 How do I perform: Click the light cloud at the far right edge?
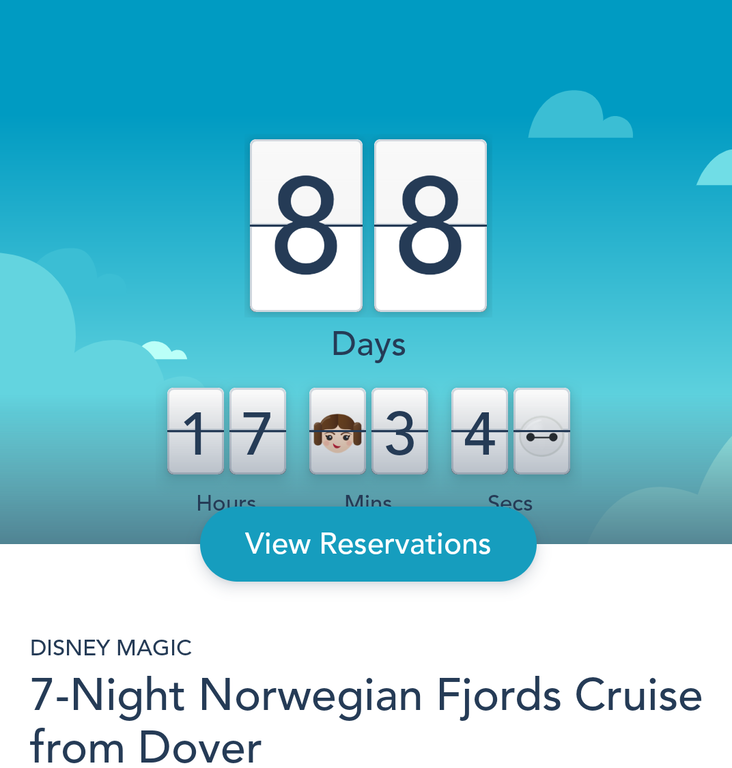tap(717, 169)
